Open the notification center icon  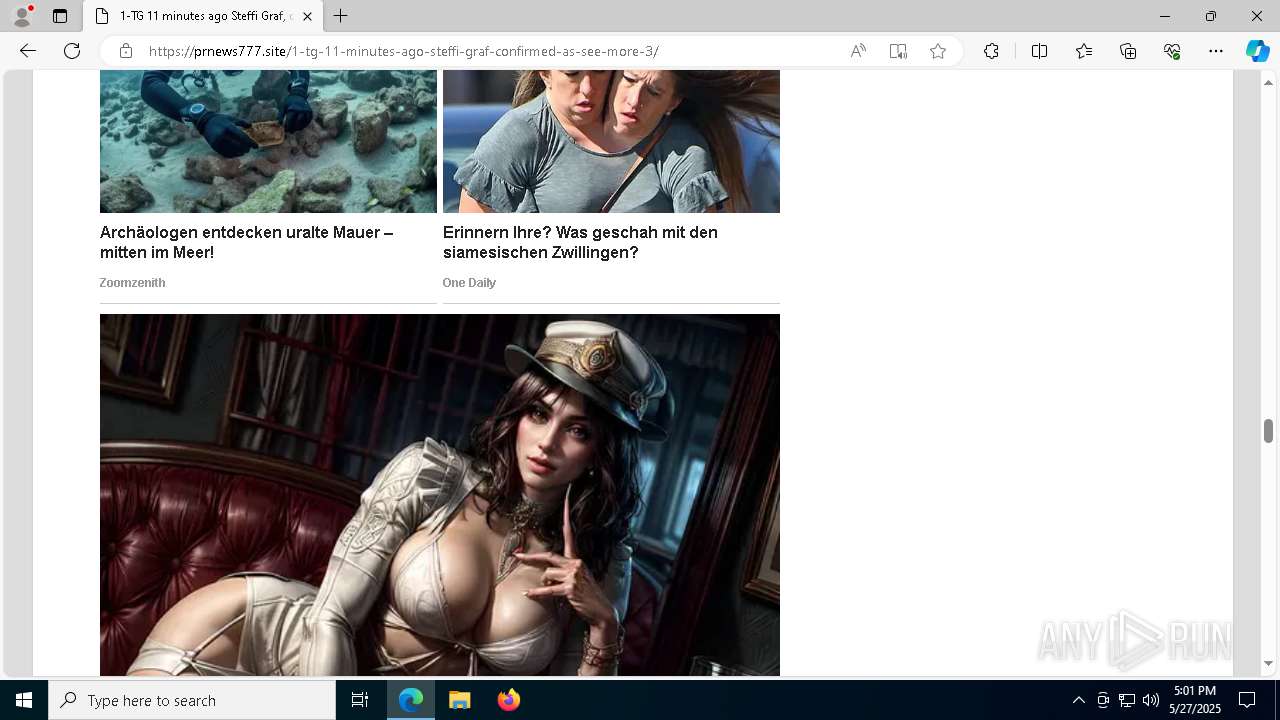tap(1247, 700)
